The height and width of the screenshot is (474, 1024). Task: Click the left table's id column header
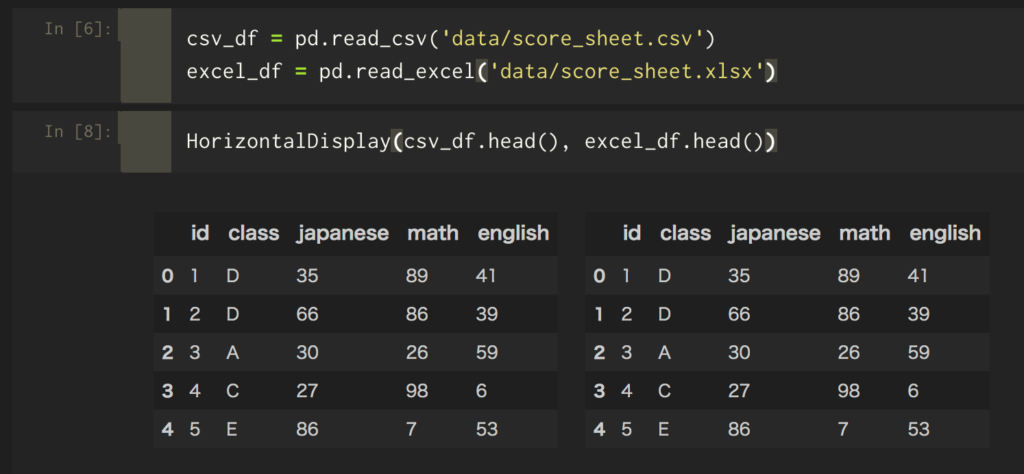(200, 233)
